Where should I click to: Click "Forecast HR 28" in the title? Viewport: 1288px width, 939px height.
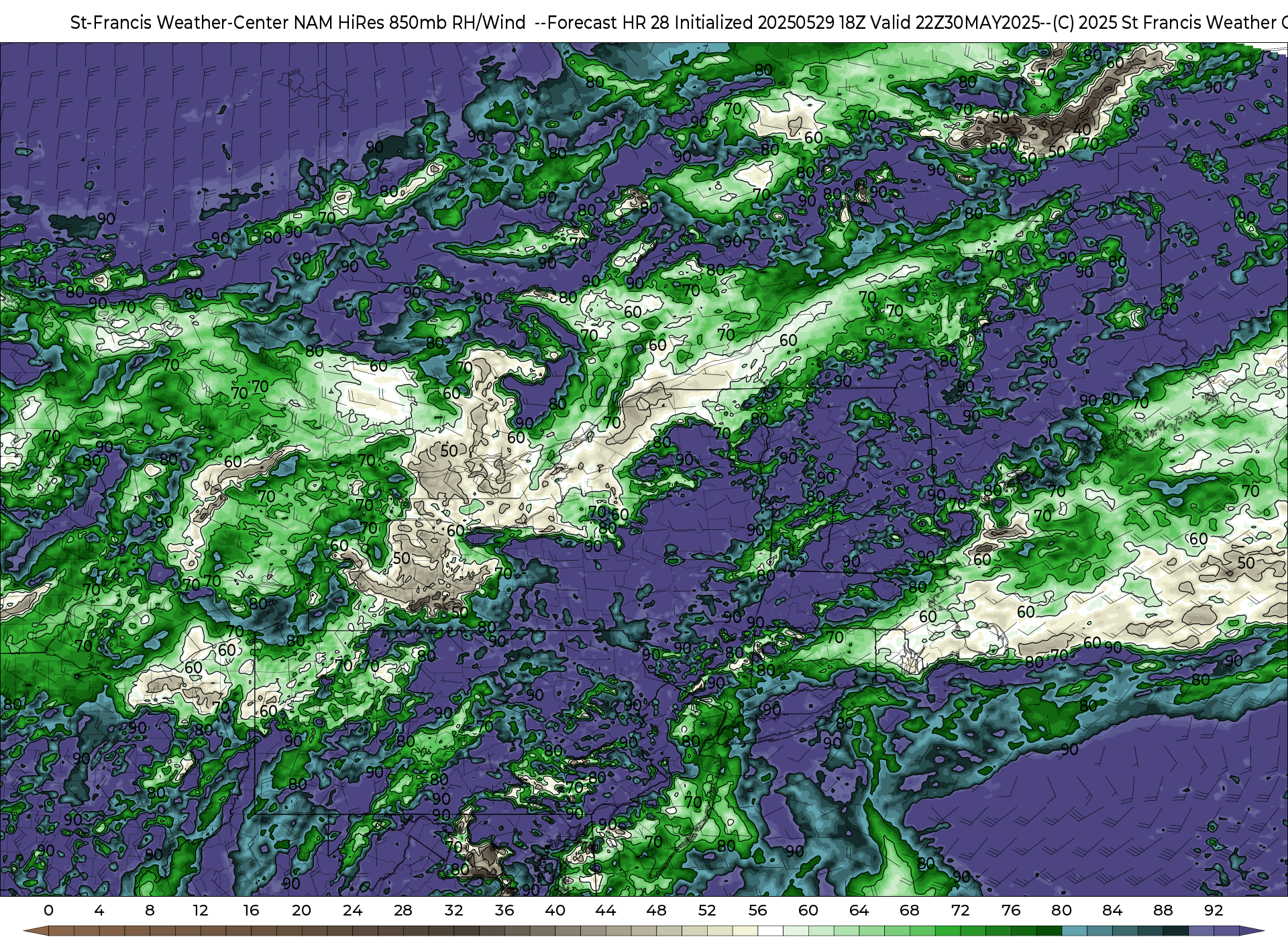pos(608,23)
